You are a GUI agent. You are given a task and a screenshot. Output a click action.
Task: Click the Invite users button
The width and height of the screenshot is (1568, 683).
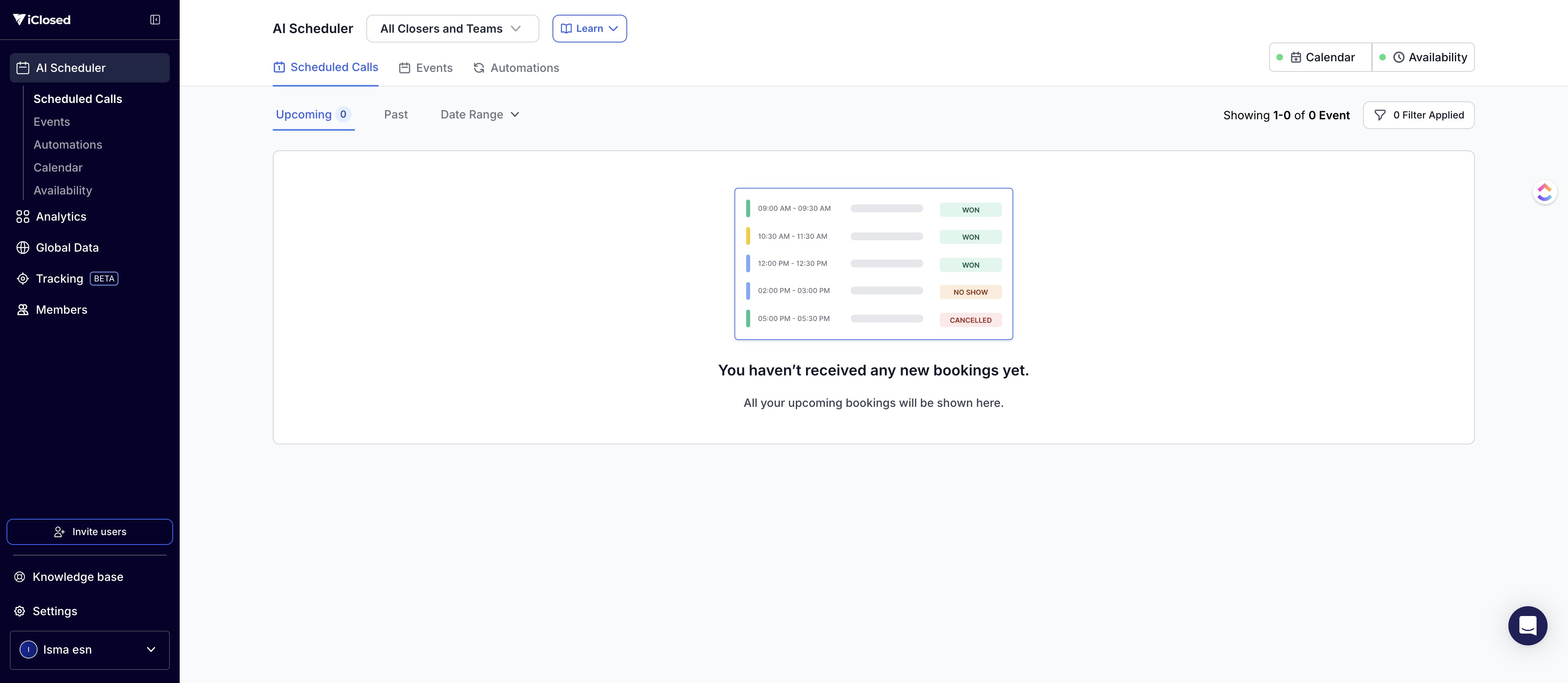89,532
